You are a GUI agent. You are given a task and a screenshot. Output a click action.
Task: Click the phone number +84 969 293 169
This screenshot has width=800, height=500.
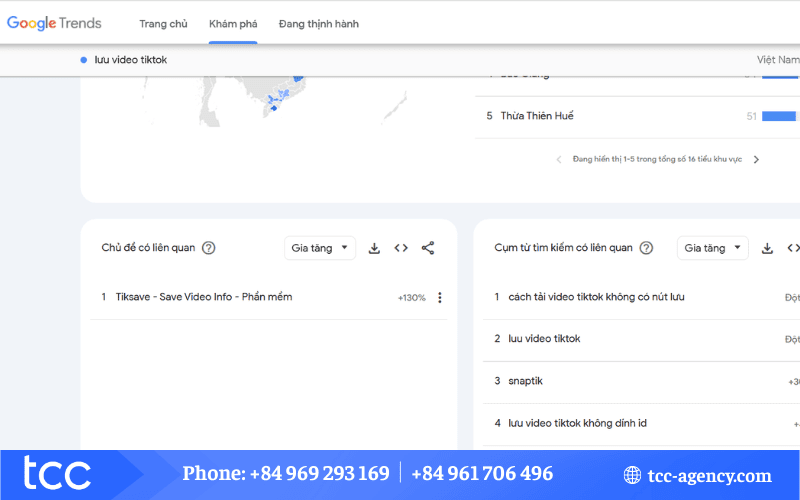[319, 473]
